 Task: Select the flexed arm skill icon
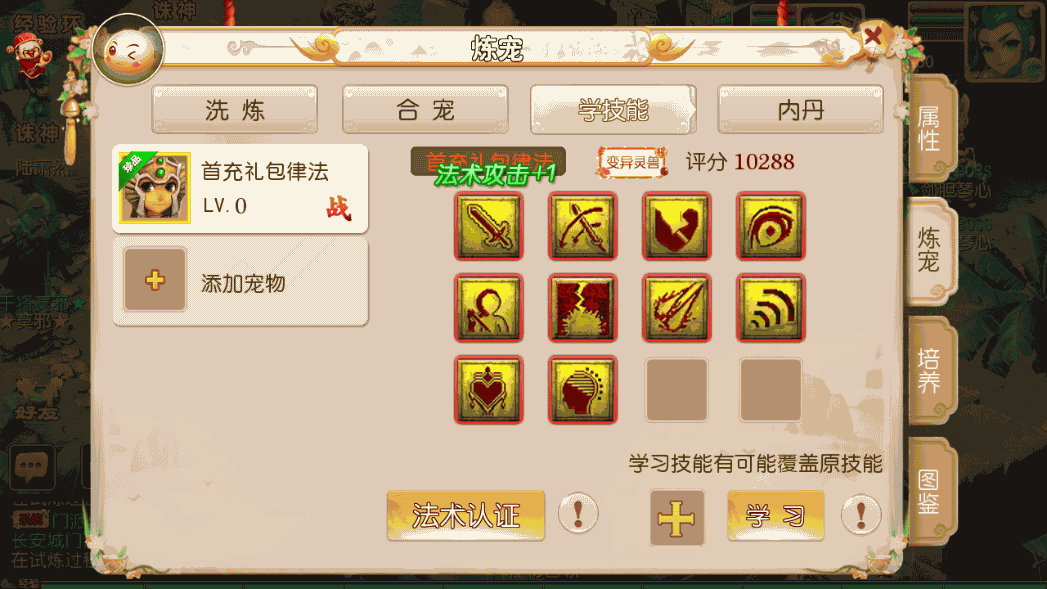pos(676,226)
